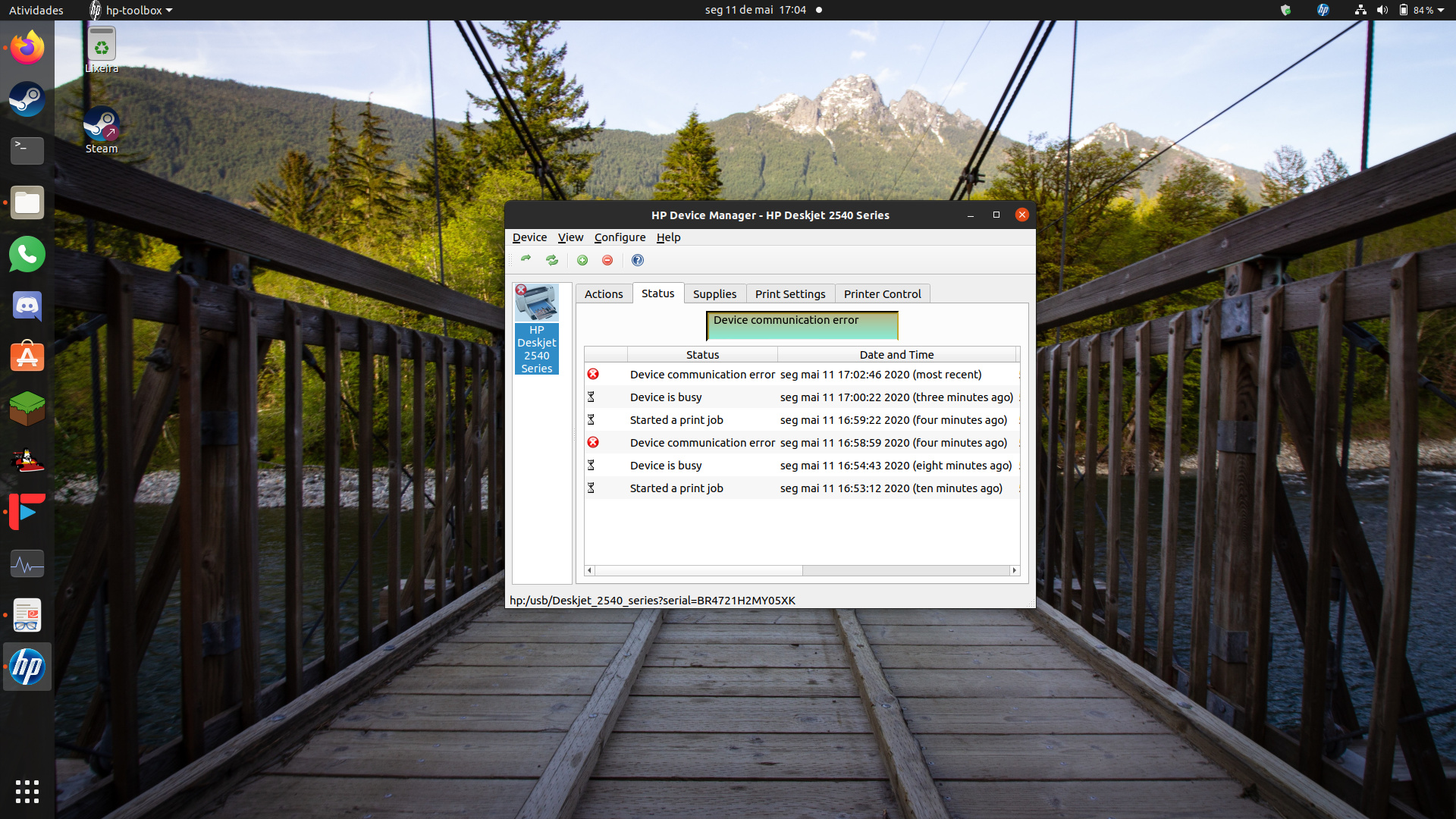Open the Configure menu
Image resolution: width=1456 pixels, height=819 pixels.
[620, 237]
